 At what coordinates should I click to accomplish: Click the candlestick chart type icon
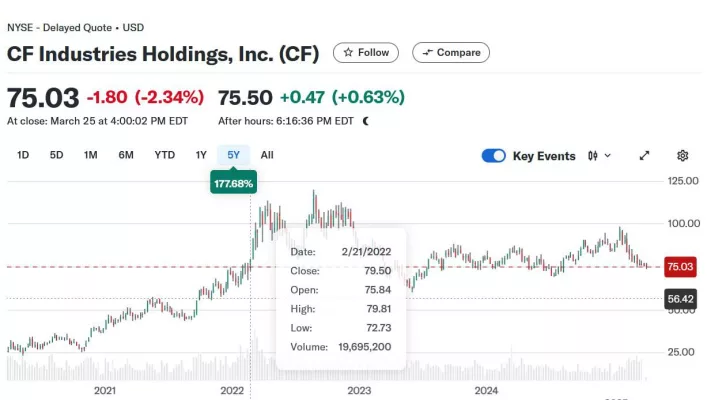(x=592, y=156)
